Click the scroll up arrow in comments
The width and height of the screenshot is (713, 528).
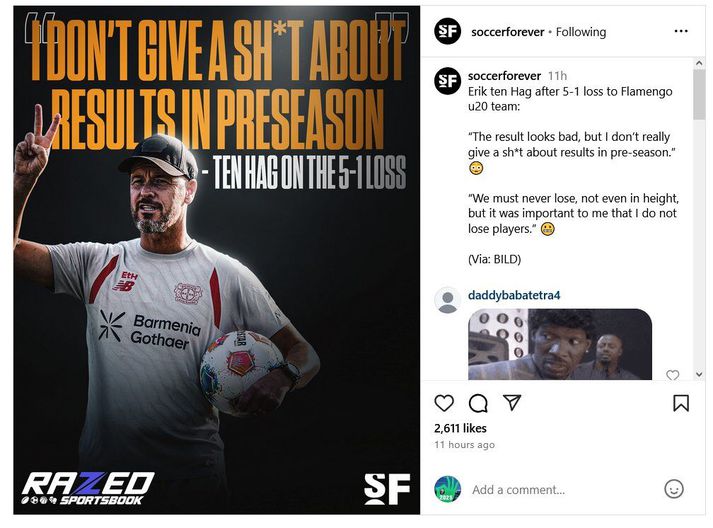pos(699,64)
